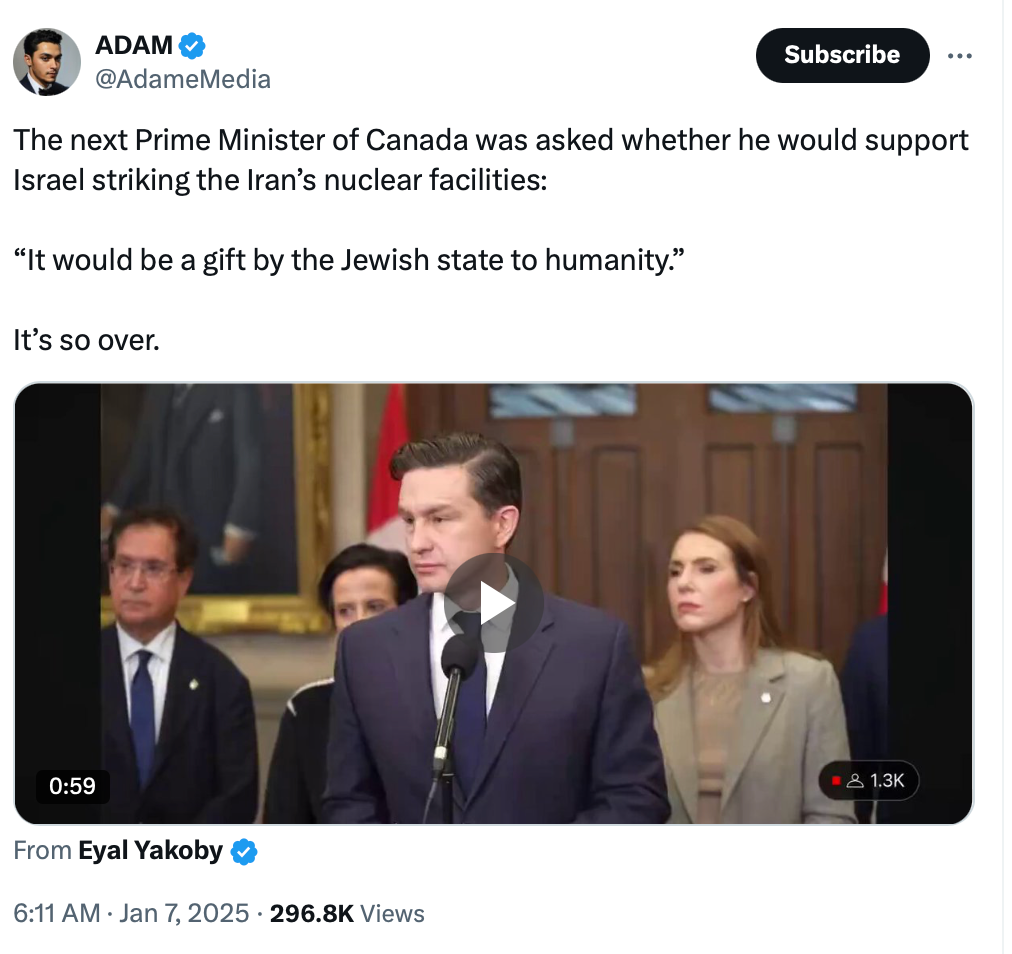Open Eyal Yakoby's profile link
The image size is (1012, 954).
150,851
